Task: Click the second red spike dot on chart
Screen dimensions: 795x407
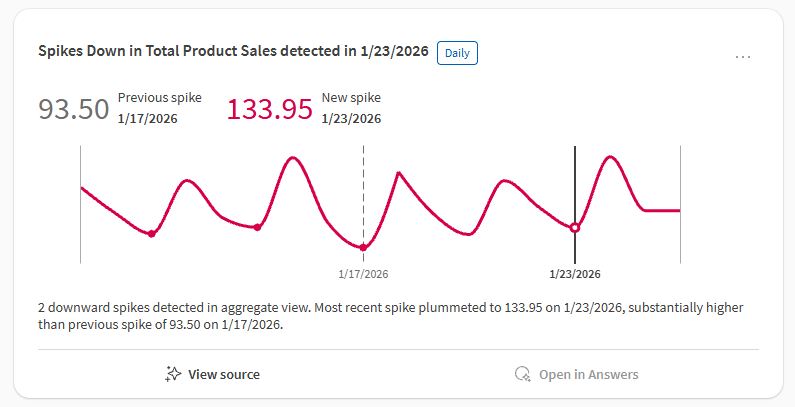Action: 258,228
